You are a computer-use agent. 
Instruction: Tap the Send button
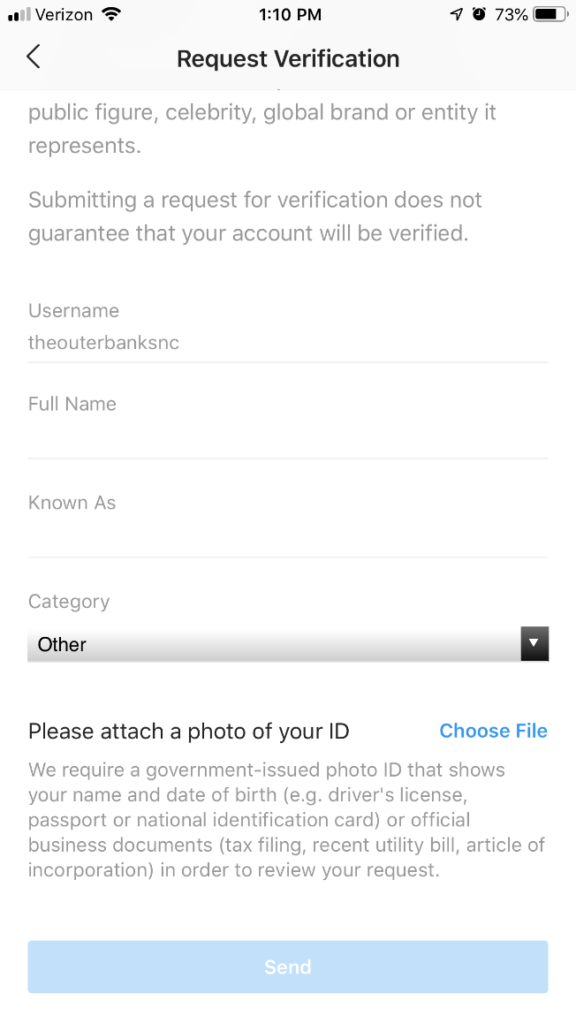pos(288,967)
